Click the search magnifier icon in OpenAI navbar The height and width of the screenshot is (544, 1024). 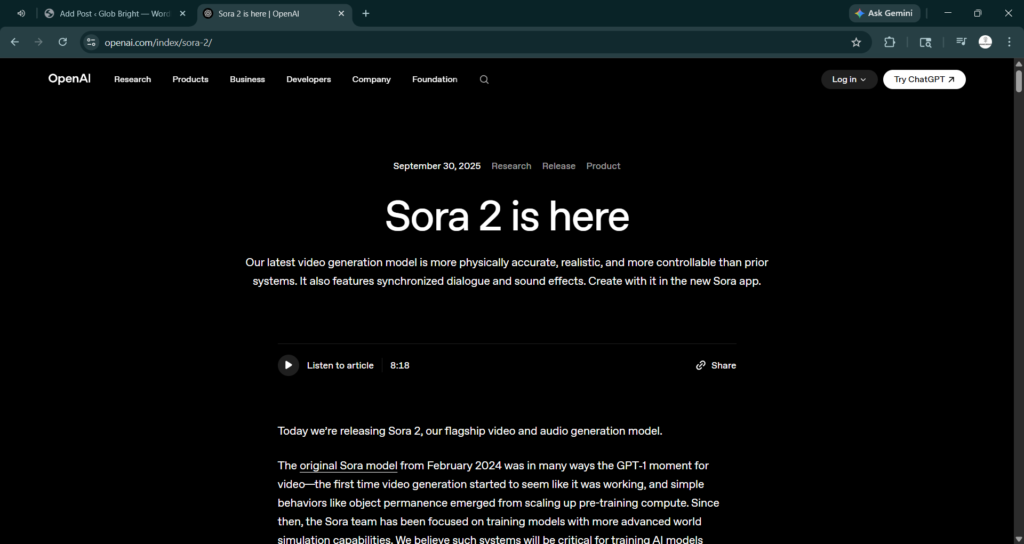click(484, 80)
